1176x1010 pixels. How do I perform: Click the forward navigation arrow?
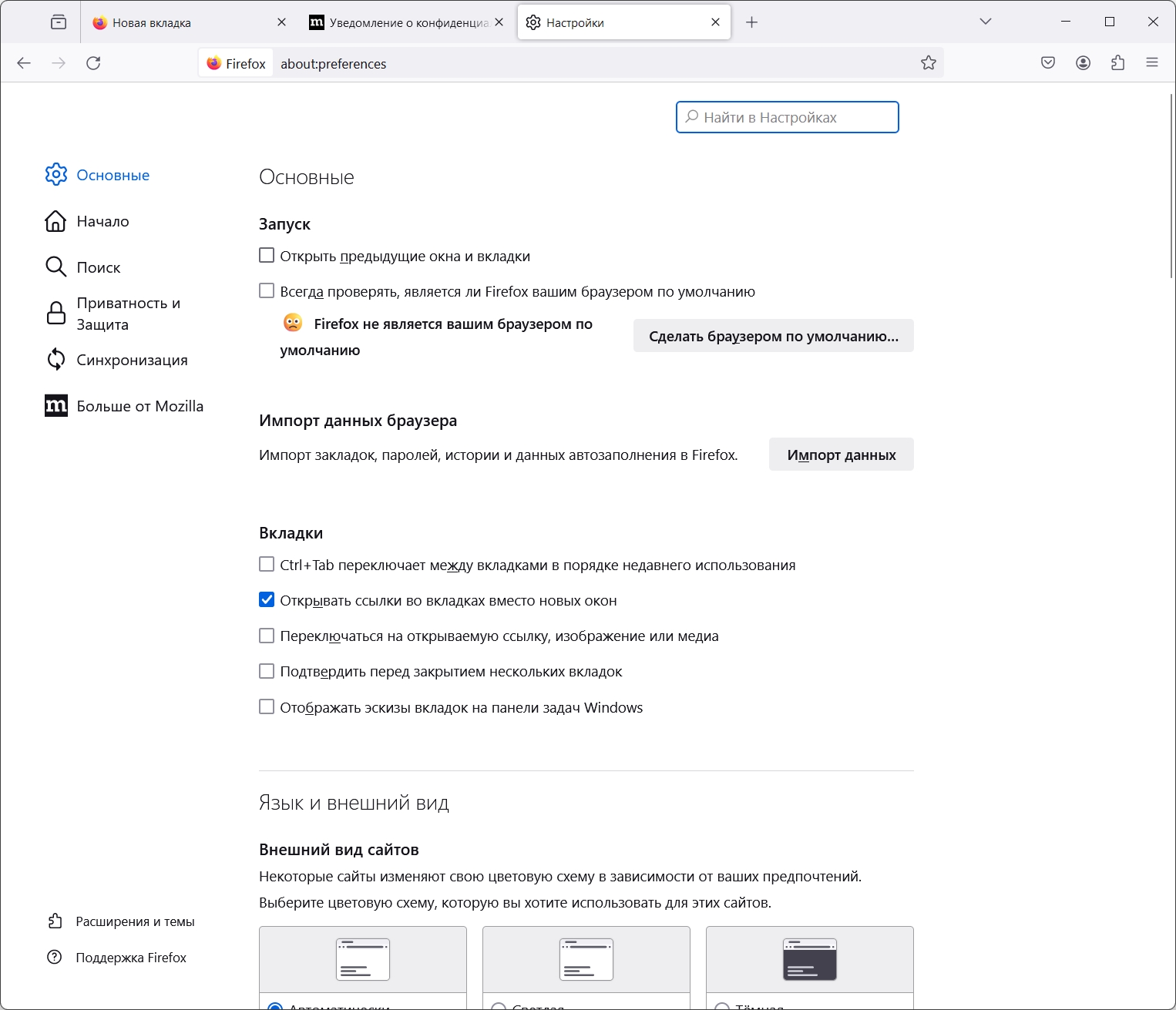(59, 63)
